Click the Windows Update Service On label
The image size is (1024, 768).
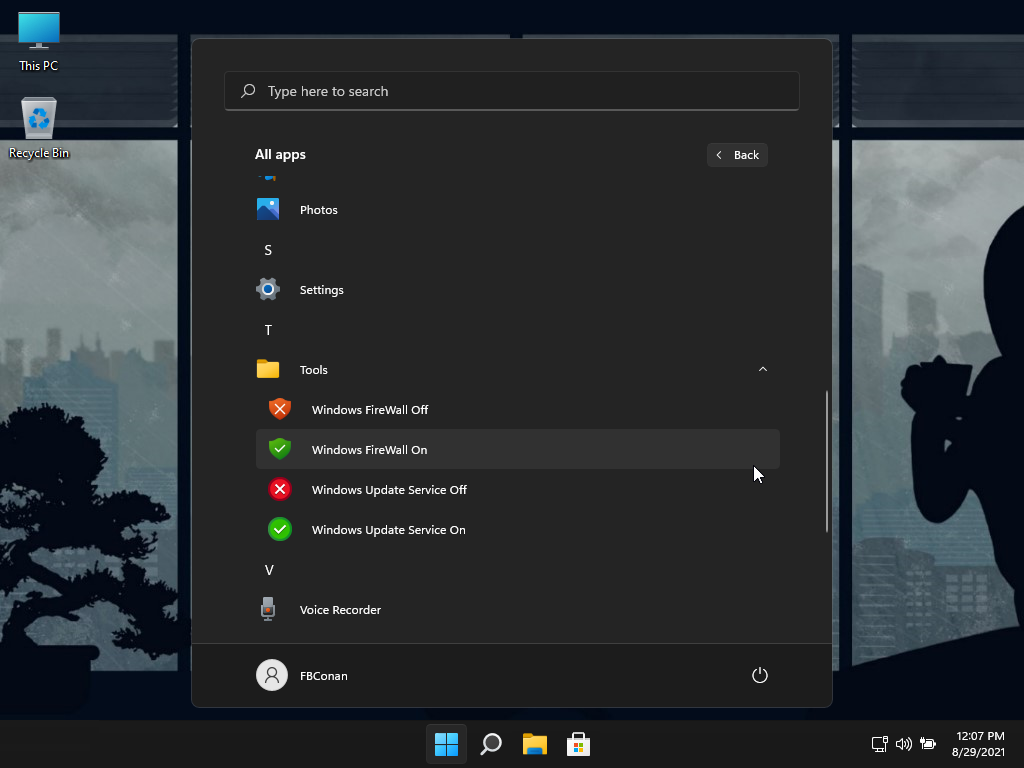coord(389,530)
